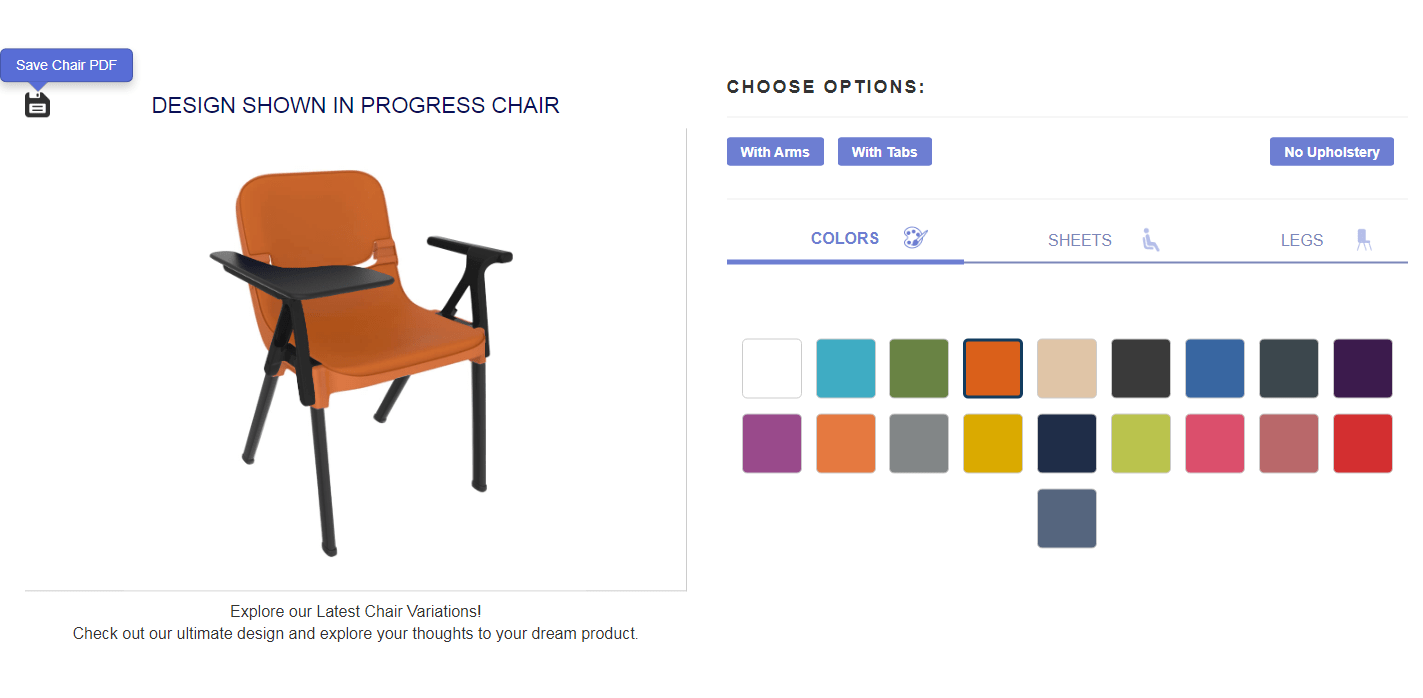
Task: Click the seated person icon beside Sheets
Action: (x=1151, y=240)
